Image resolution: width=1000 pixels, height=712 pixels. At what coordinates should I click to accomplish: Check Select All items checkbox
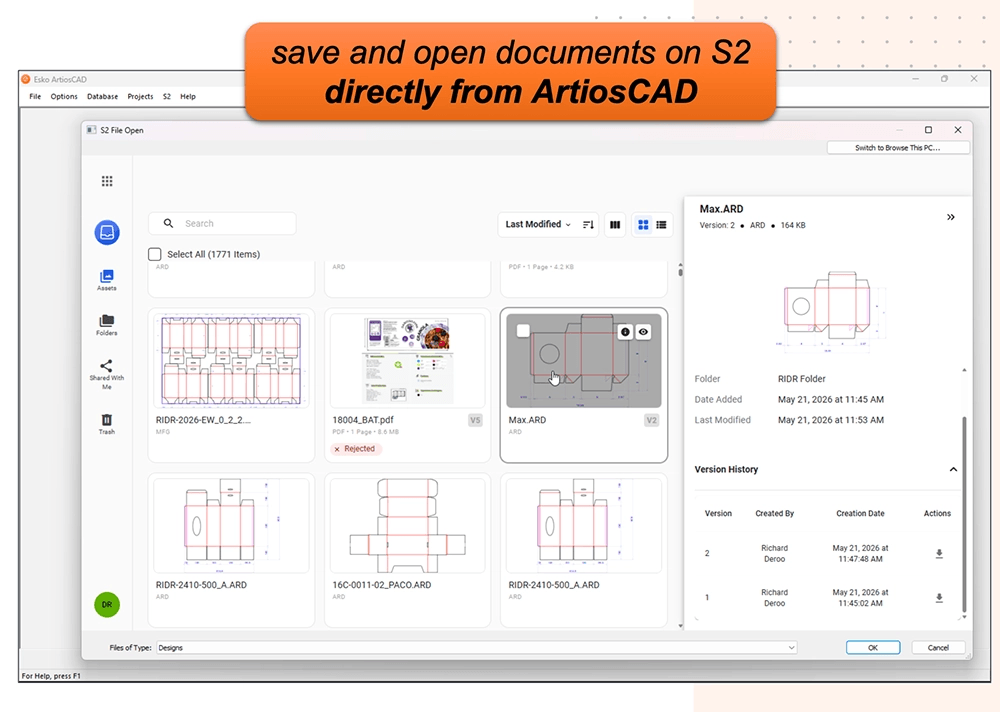(154, 254)
